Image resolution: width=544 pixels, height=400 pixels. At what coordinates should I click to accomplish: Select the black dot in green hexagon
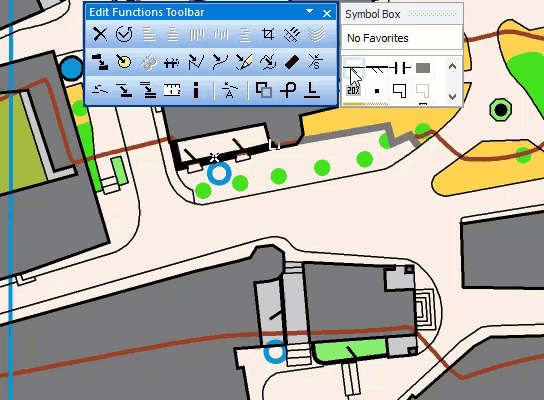(x=501, y=110)
